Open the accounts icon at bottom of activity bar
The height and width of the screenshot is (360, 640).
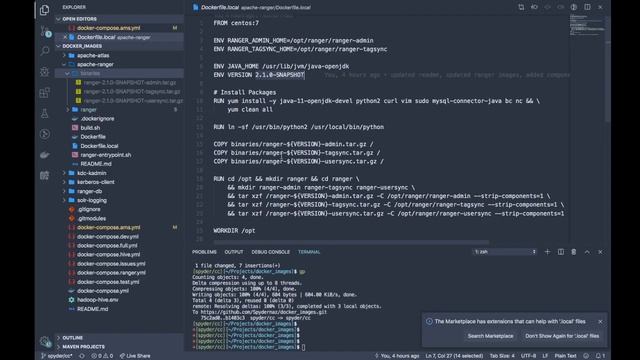point(45,341)
